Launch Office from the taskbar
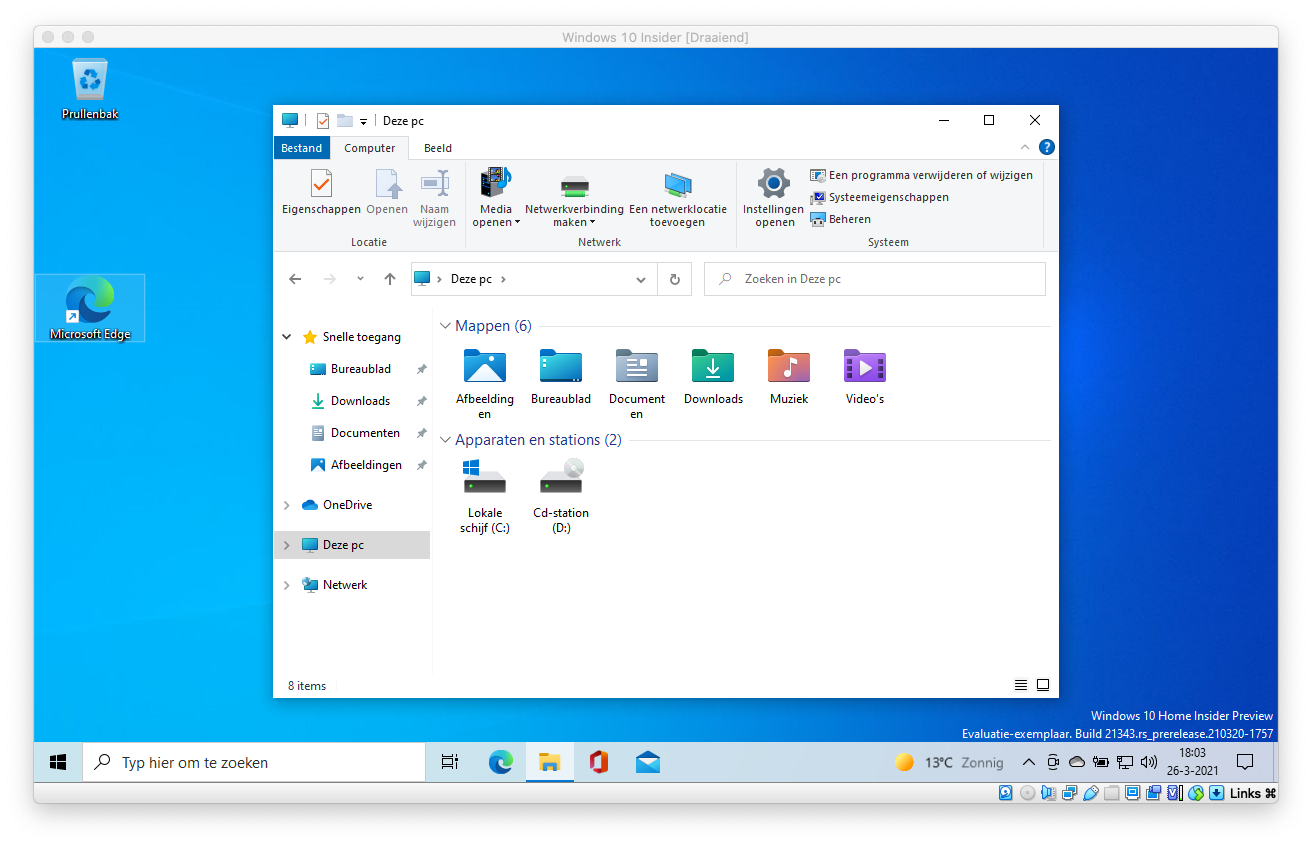1312x845 pixels. [x=598, y=763]
